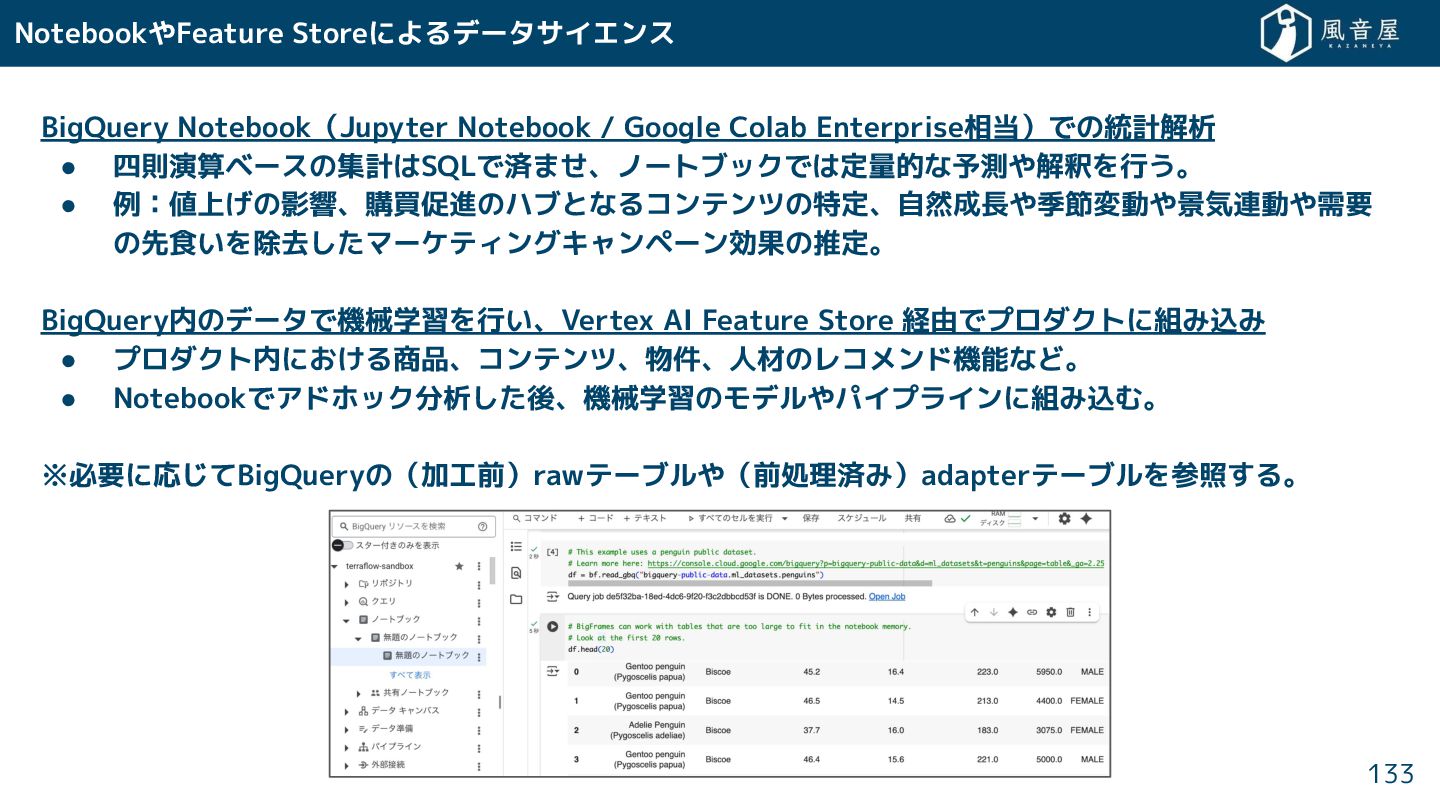Image resolution: width=1440 pixels, height=810 pixels.
Task: Open the find and replace sidebar icon
Action: 516,573
